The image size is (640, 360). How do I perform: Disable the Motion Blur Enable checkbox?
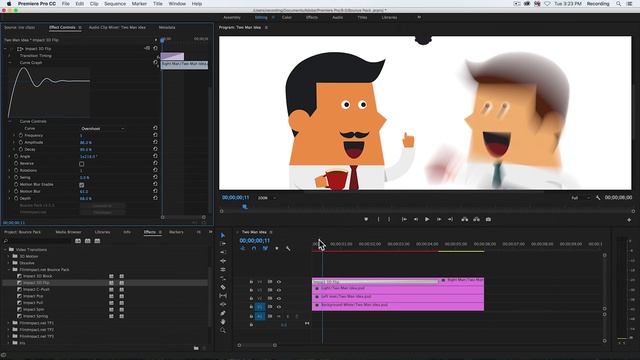[x=82, y=185]
